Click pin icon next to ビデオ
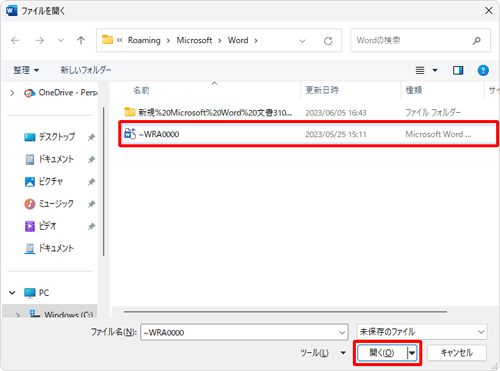This screenshot has height=371, width=500. [91, 226]
